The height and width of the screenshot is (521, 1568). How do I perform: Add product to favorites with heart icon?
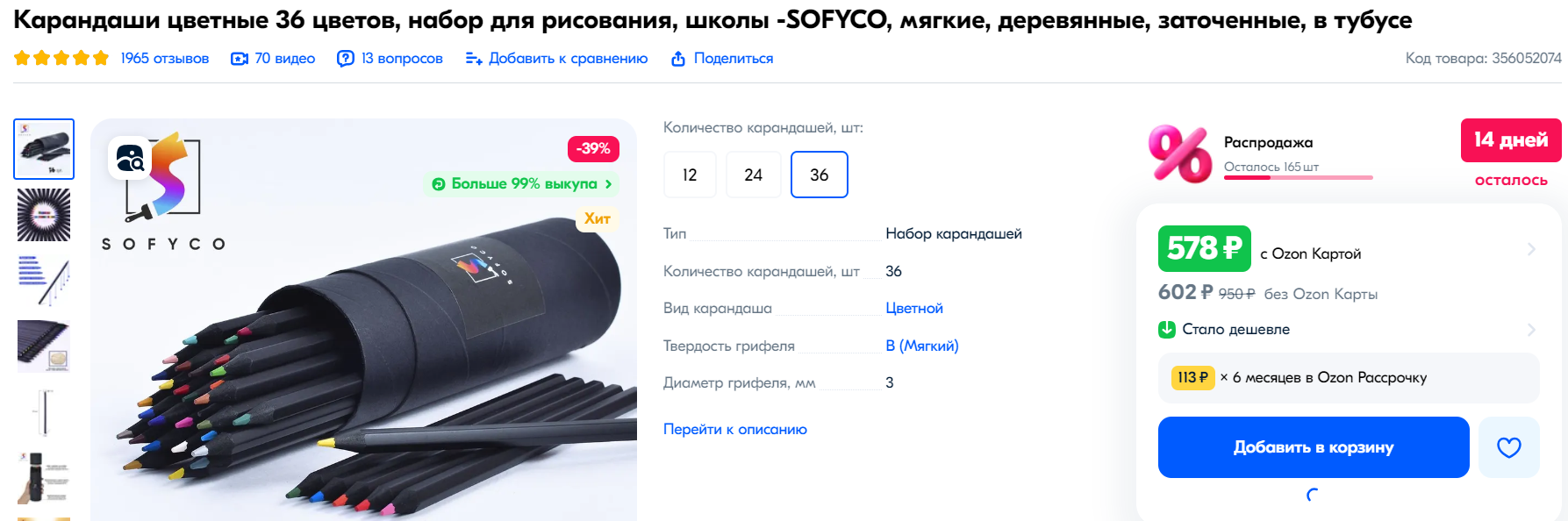coord(1508,447)
